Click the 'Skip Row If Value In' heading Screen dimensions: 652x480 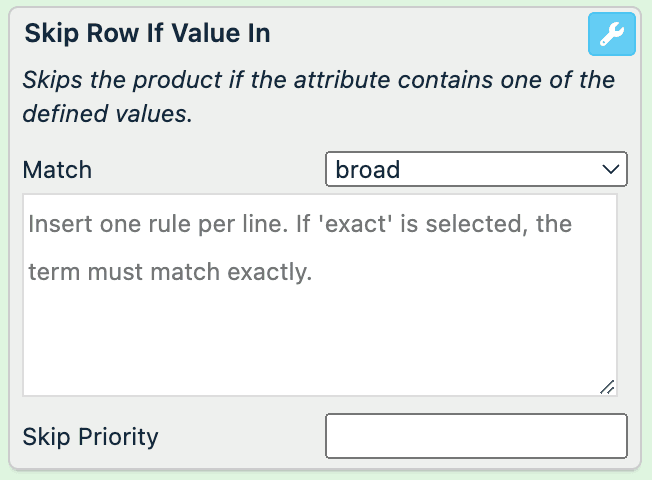147,34
